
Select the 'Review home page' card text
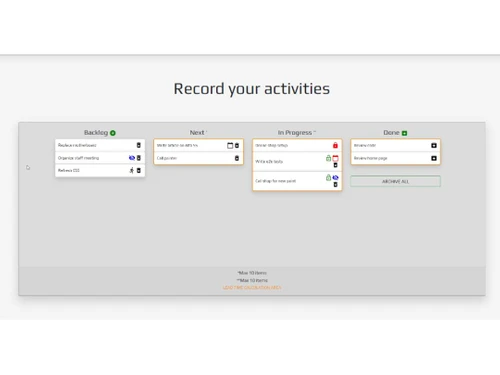point(370,158)
